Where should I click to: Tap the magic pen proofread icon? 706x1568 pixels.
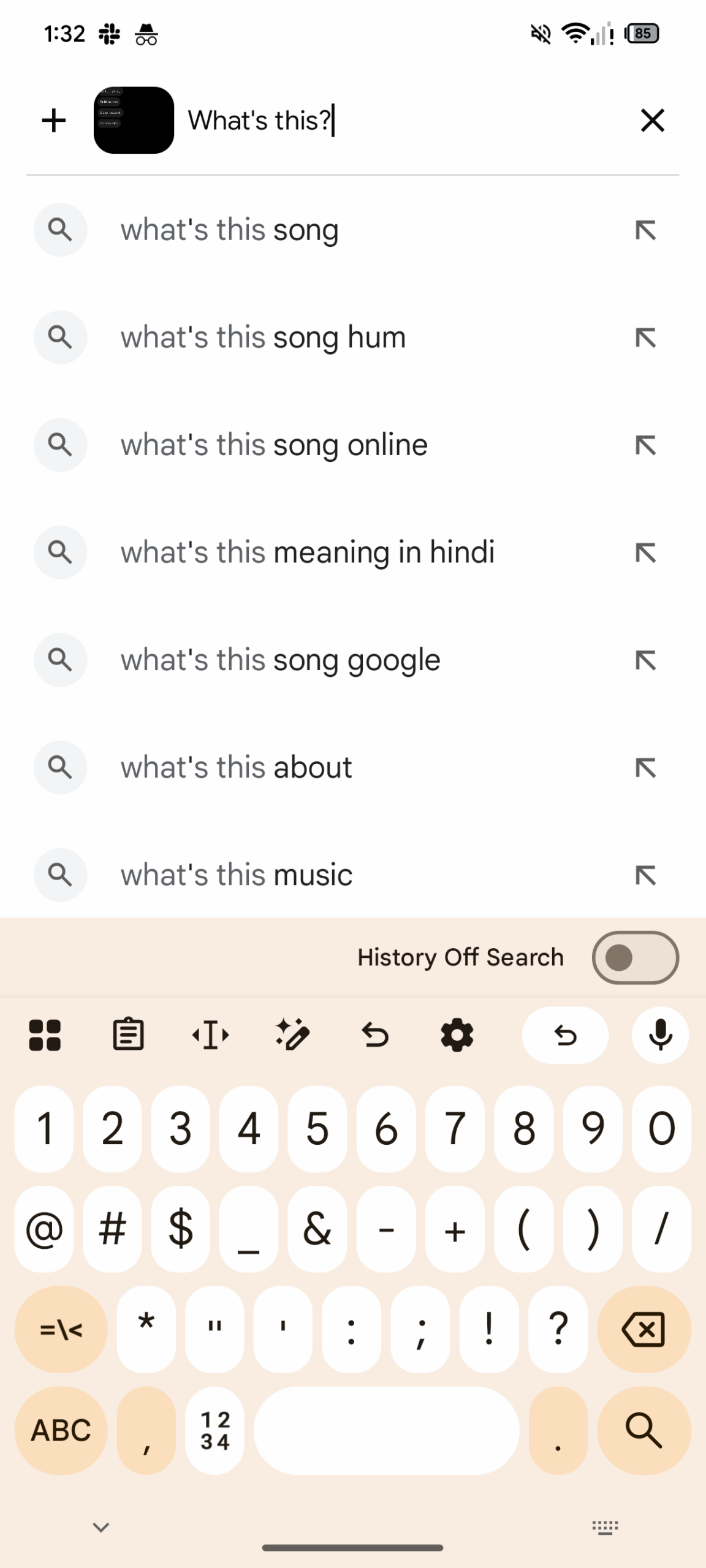293,1035
